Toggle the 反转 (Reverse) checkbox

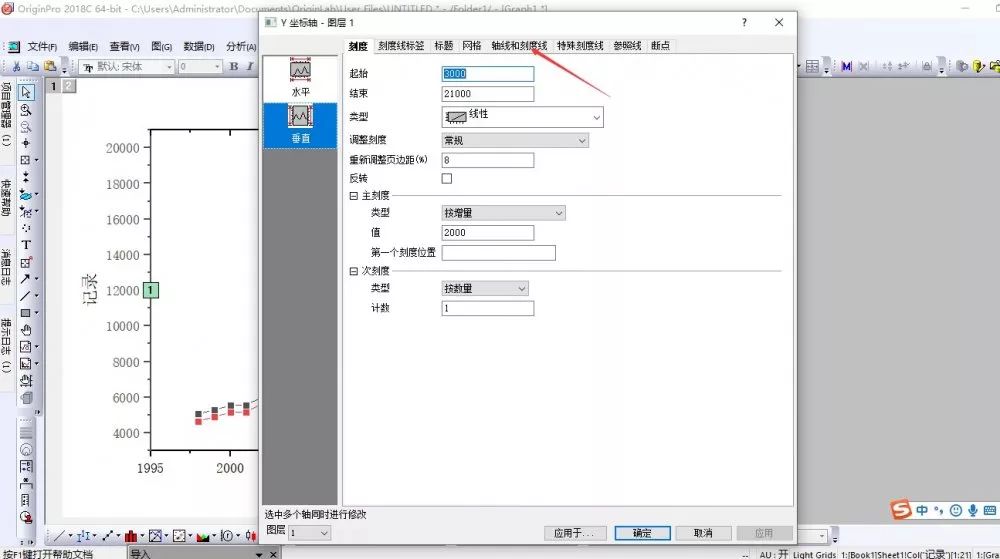pyautogui.click(x=446, y=178)
